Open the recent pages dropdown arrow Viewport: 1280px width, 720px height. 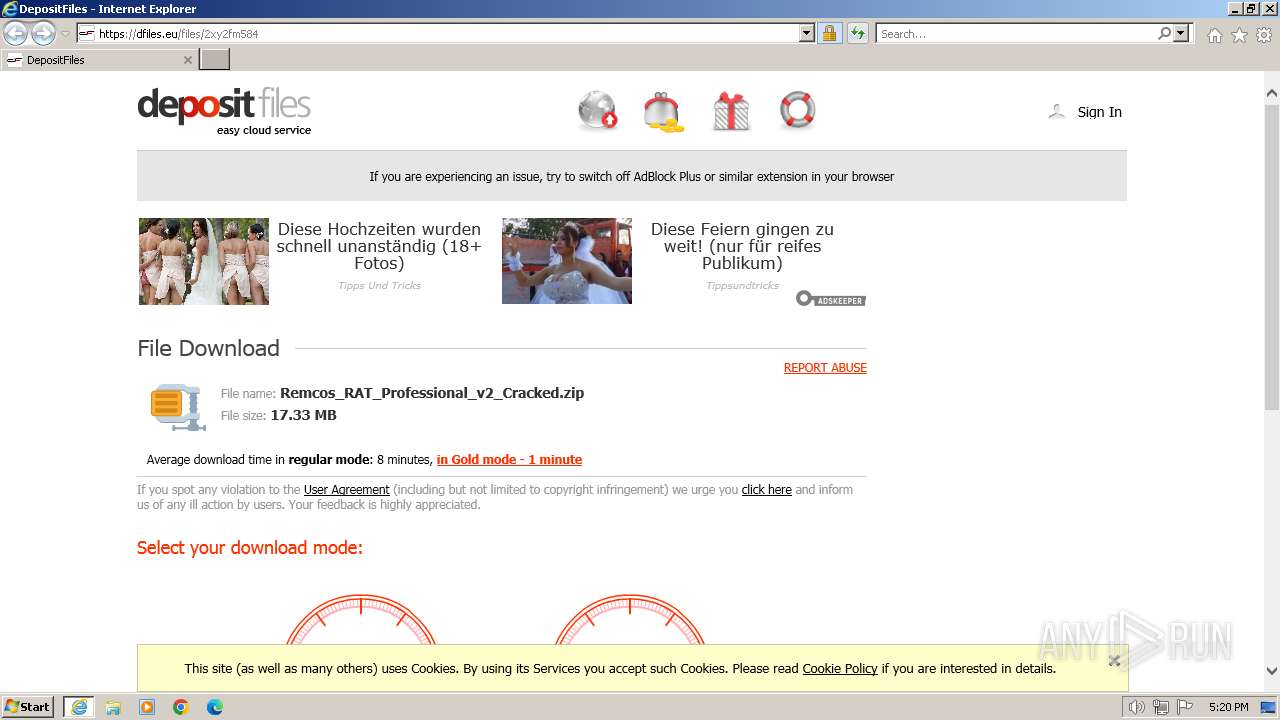click(x=66, y=33)
